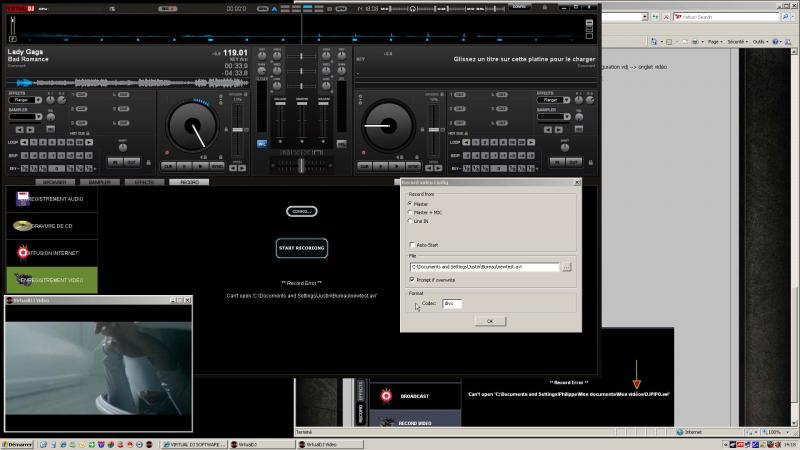
Task: Enable the Auto-Start checkbox
Action: pyautogui.click(x=412, y=245)
